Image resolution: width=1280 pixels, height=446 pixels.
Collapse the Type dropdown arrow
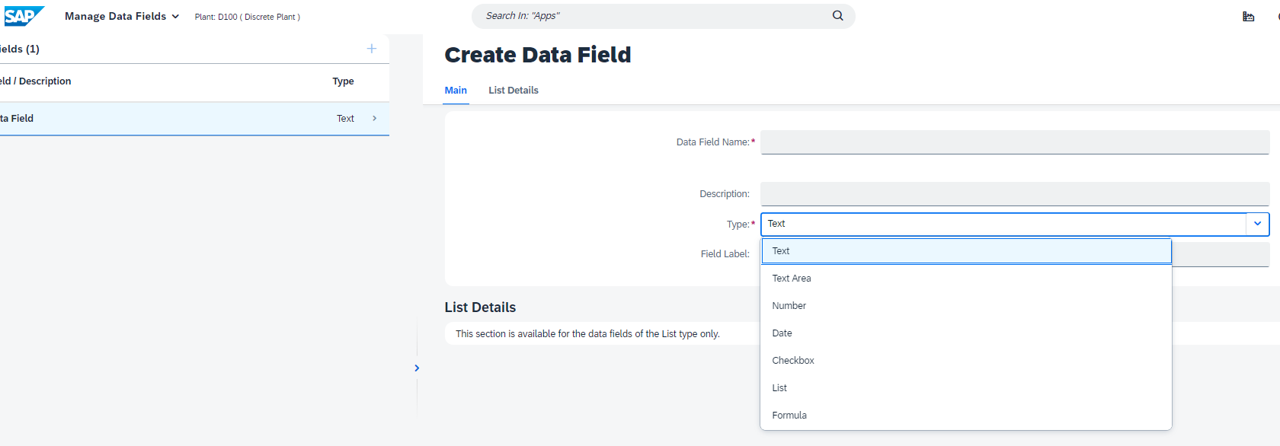(1257, 224)
